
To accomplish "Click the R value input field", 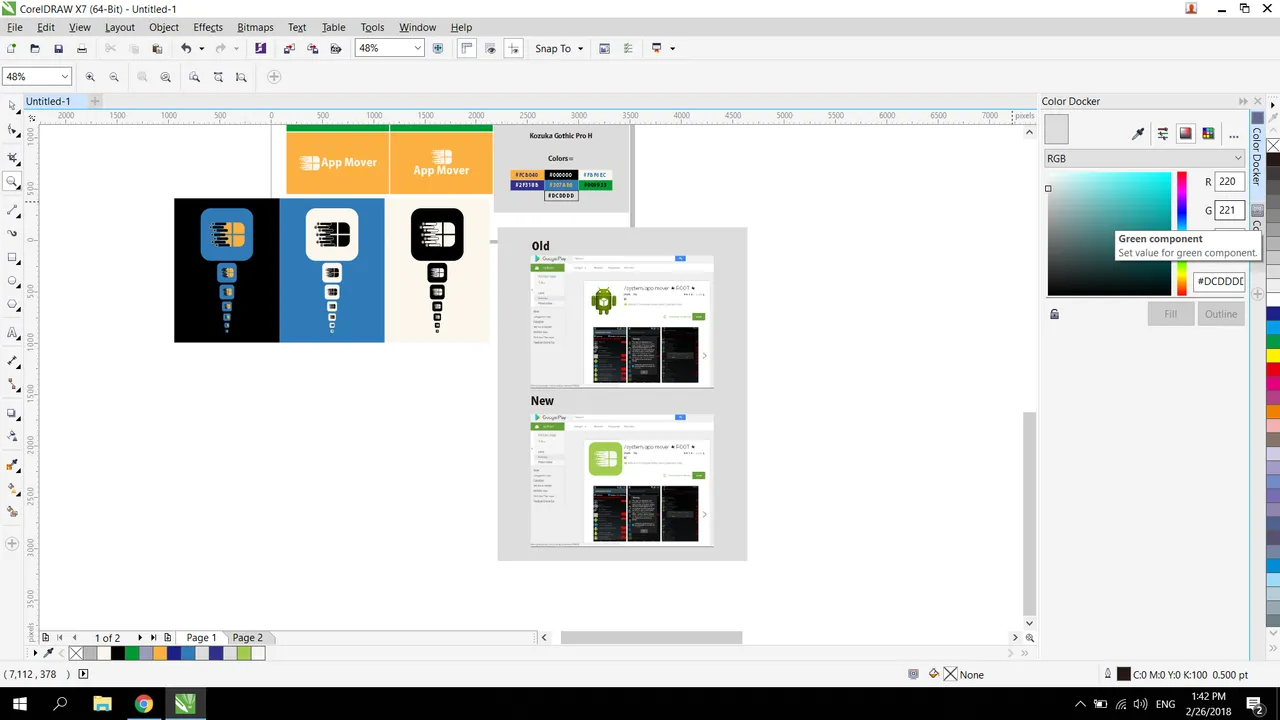I will click(1229, 182).
